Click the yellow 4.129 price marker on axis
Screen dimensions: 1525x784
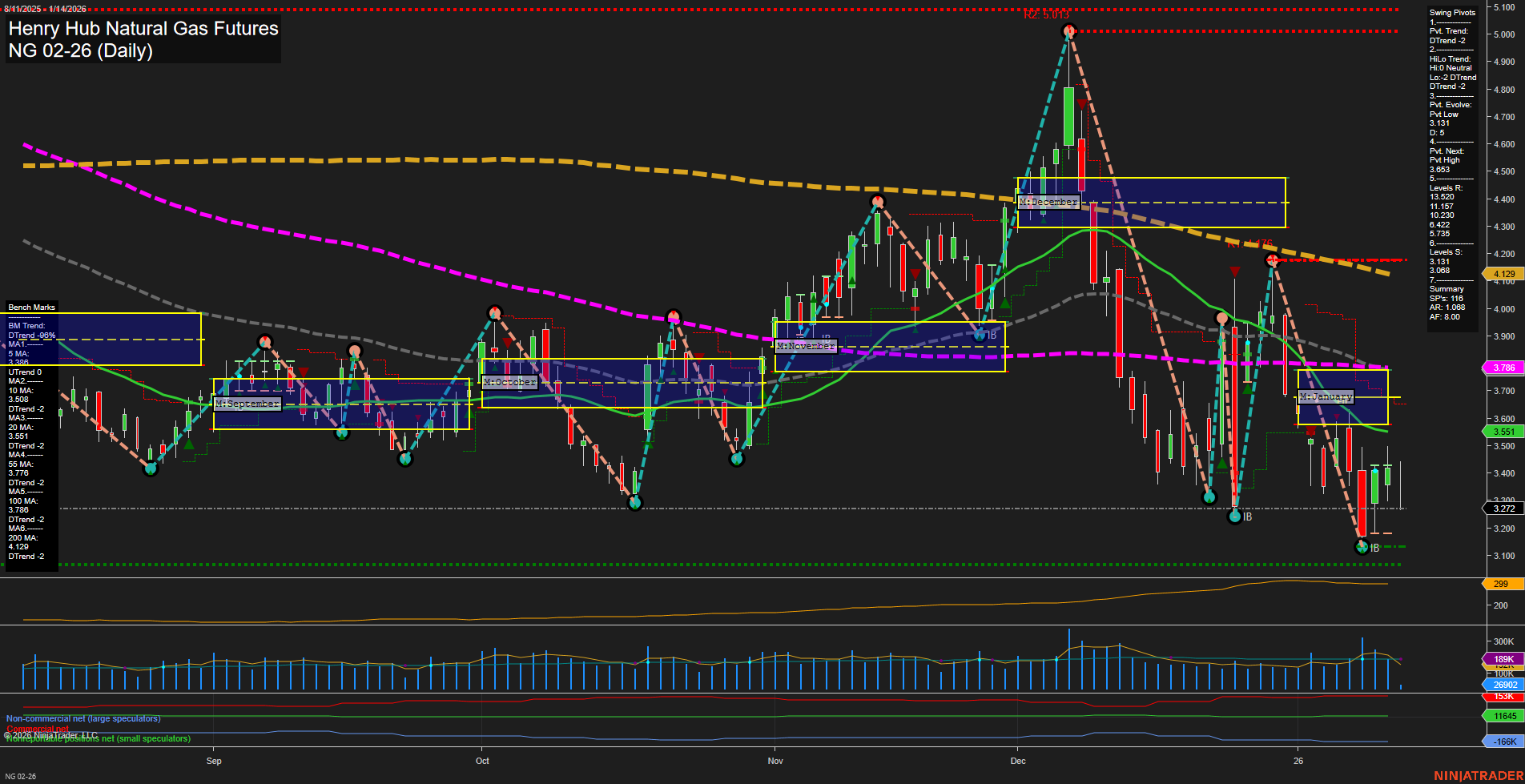[x=1503, y=273]
